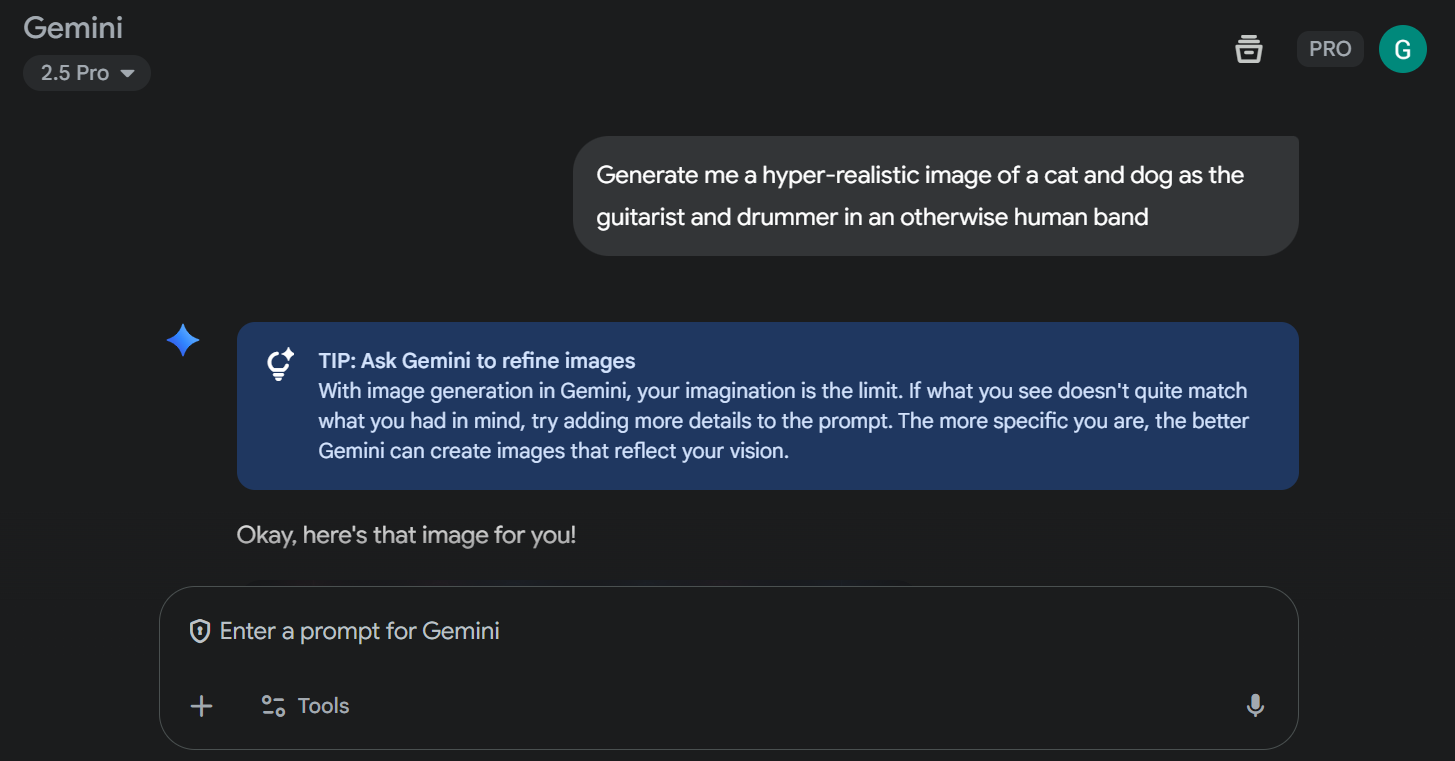Screen dimensions: 1455x761
Task: Open the green G account avatar
Action: point(1402,49)
